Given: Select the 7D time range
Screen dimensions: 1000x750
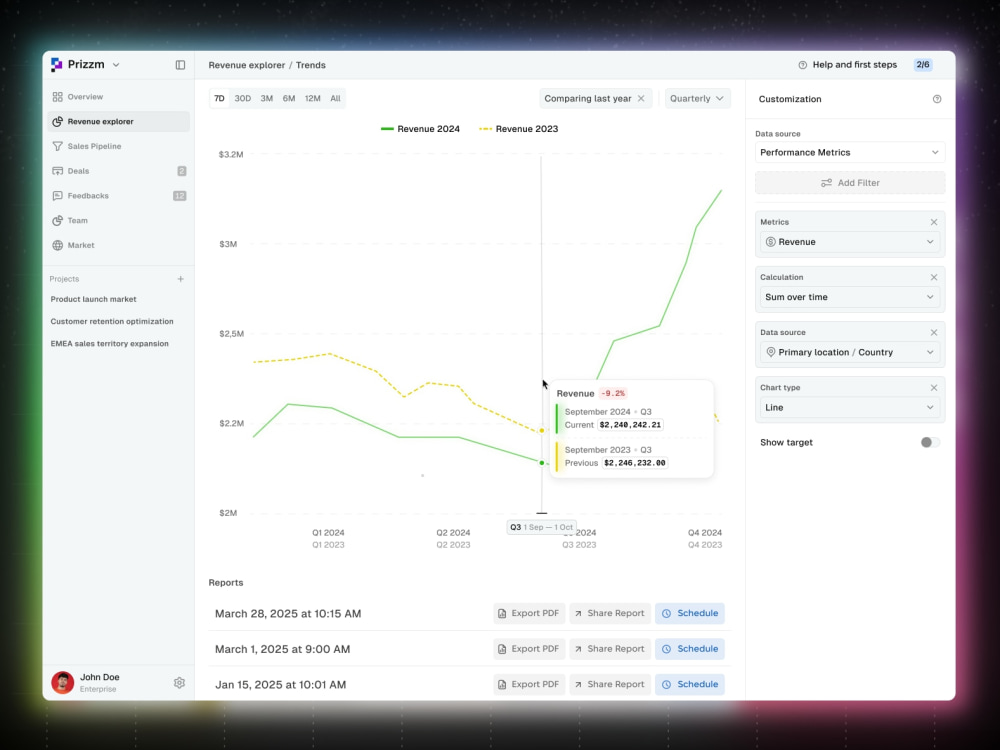Looking at the screenshot, I should pos(219,98).
